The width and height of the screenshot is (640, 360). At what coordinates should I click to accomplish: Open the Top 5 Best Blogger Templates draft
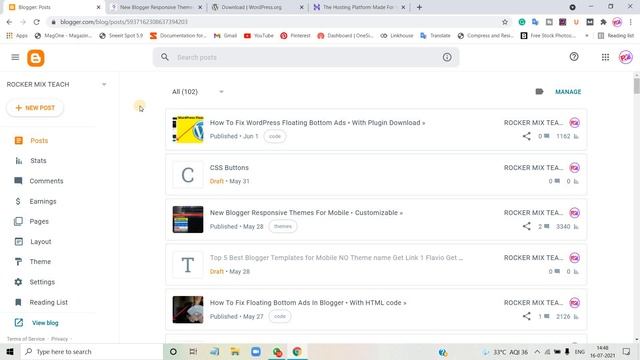click(x=336, y=258)
